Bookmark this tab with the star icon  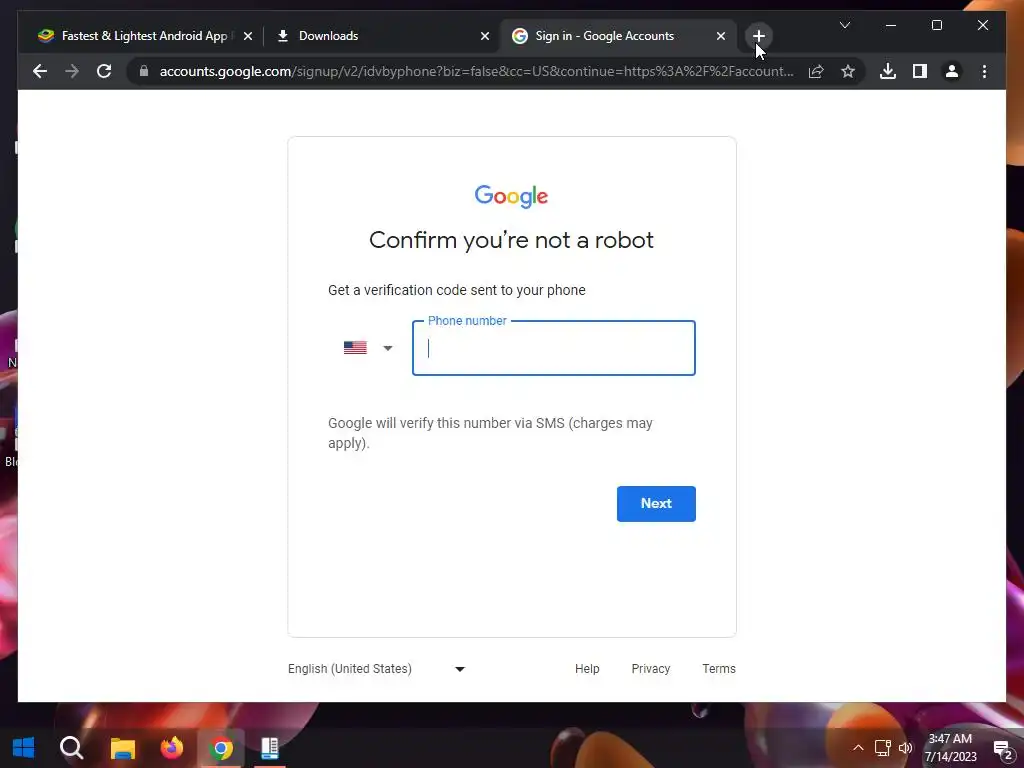(x=848, y=71)
